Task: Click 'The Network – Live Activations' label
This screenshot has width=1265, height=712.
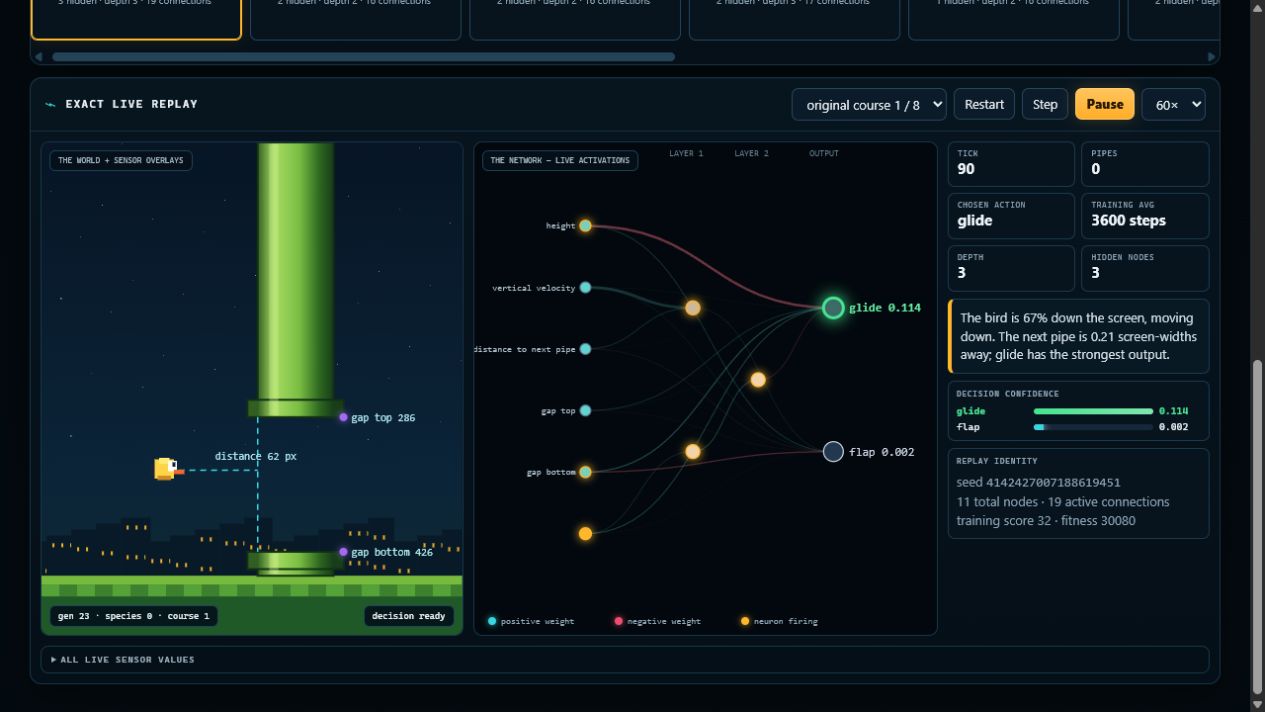Action: pos(560,160)
